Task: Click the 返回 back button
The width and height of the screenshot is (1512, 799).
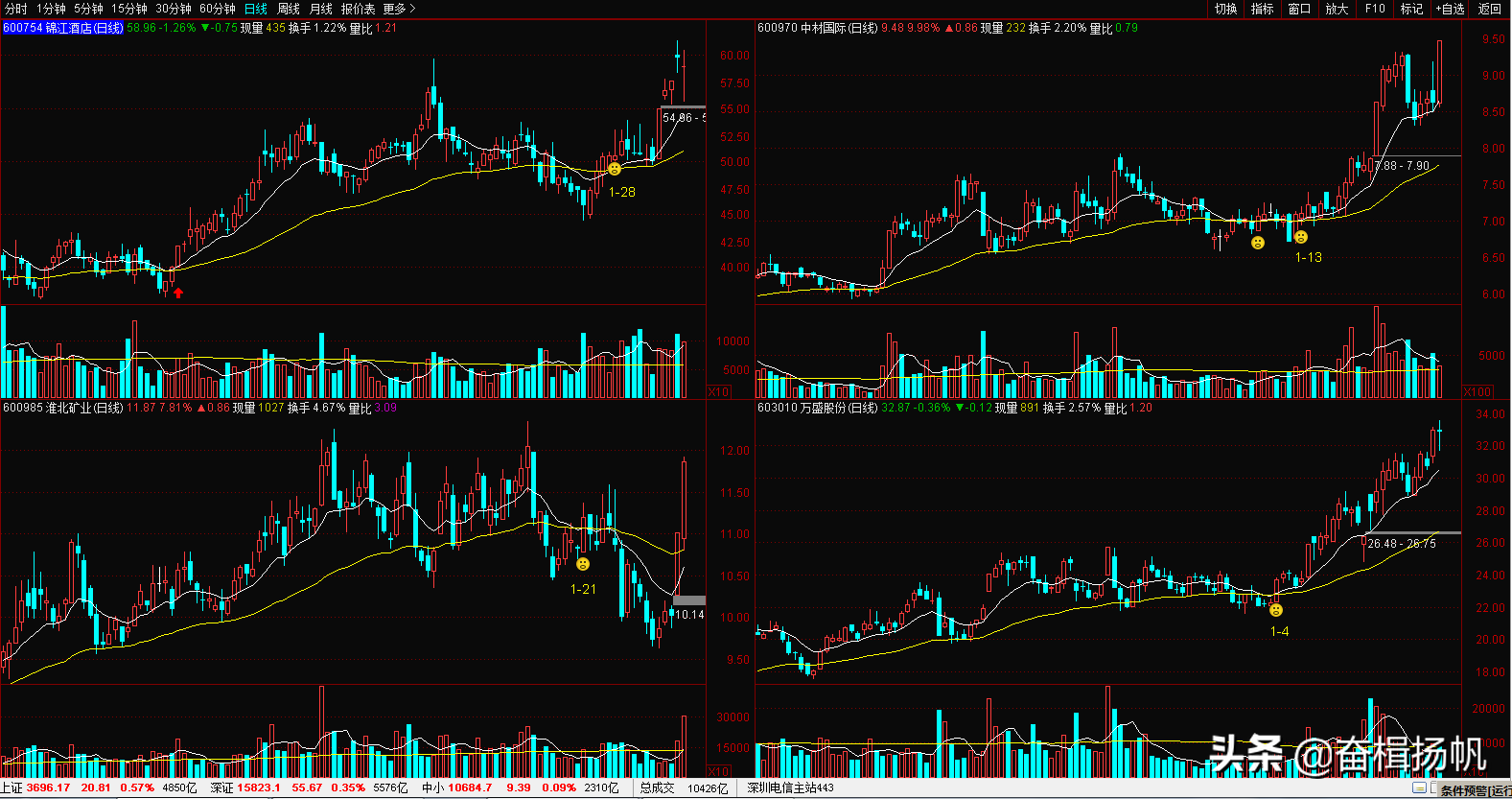Action: [1489, 9]
